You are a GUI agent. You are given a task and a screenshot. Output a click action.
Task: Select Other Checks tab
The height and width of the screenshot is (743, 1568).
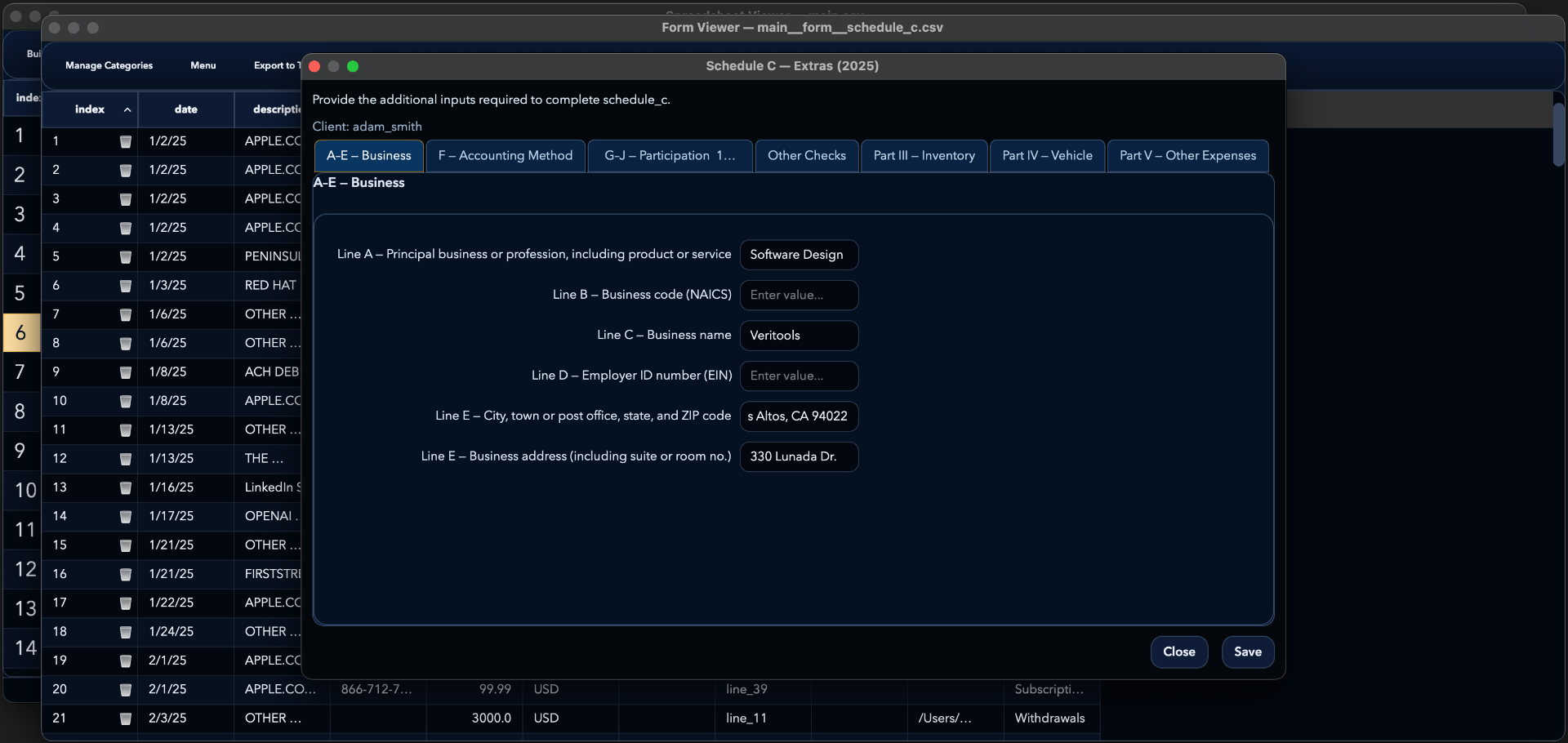pyautogui.click(x=807, y=155)
